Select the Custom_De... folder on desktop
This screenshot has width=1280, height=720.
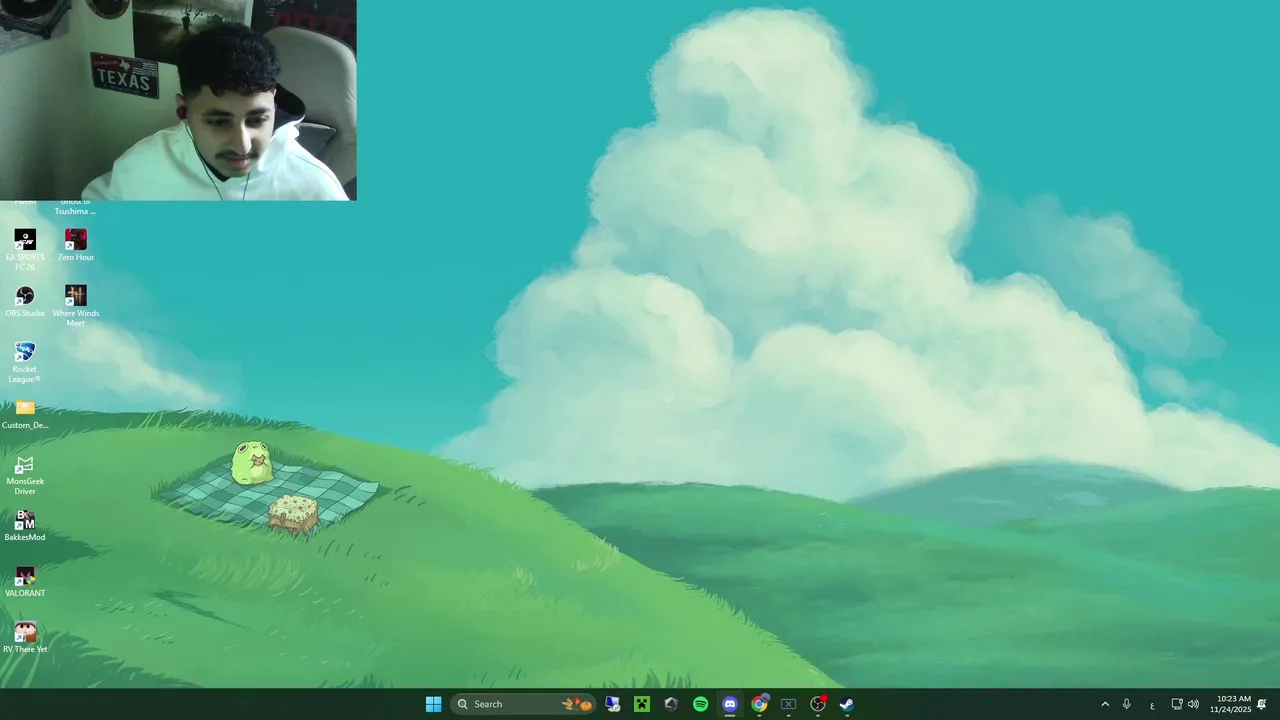25,414
